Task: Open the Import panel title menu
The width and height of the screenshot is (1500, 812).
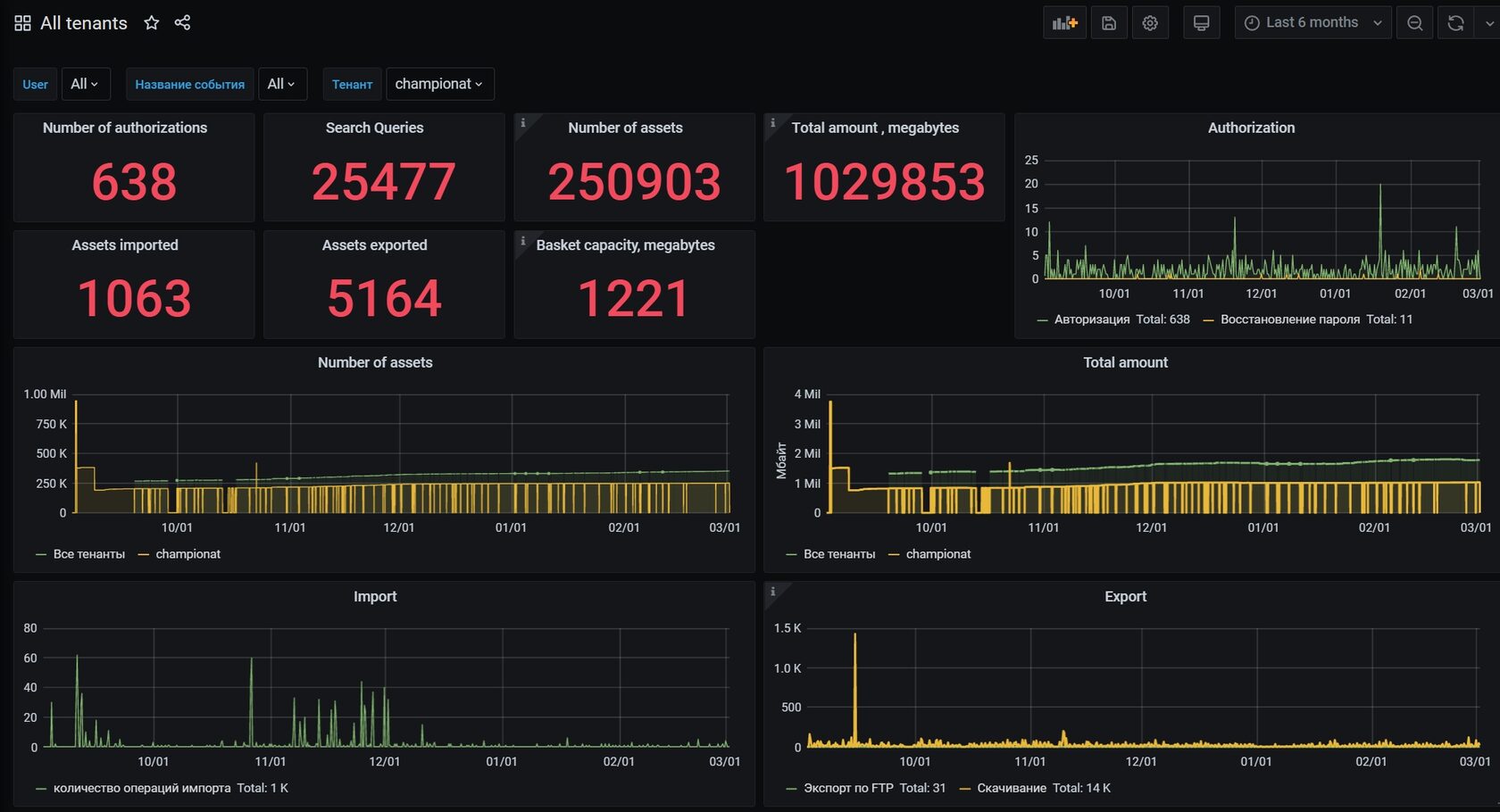Action: (375, 597)
